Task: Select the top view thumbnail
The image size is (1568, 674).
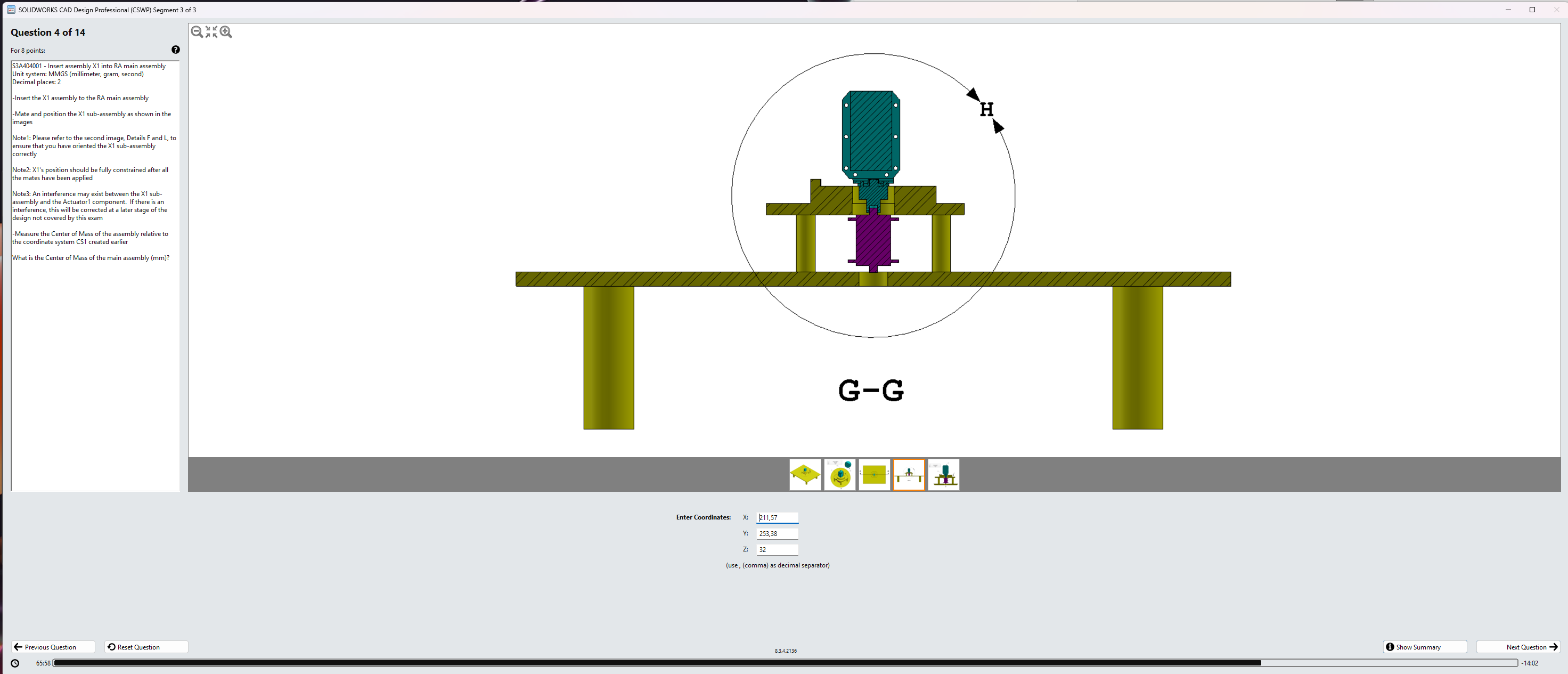Action: (x=874, y=474)
